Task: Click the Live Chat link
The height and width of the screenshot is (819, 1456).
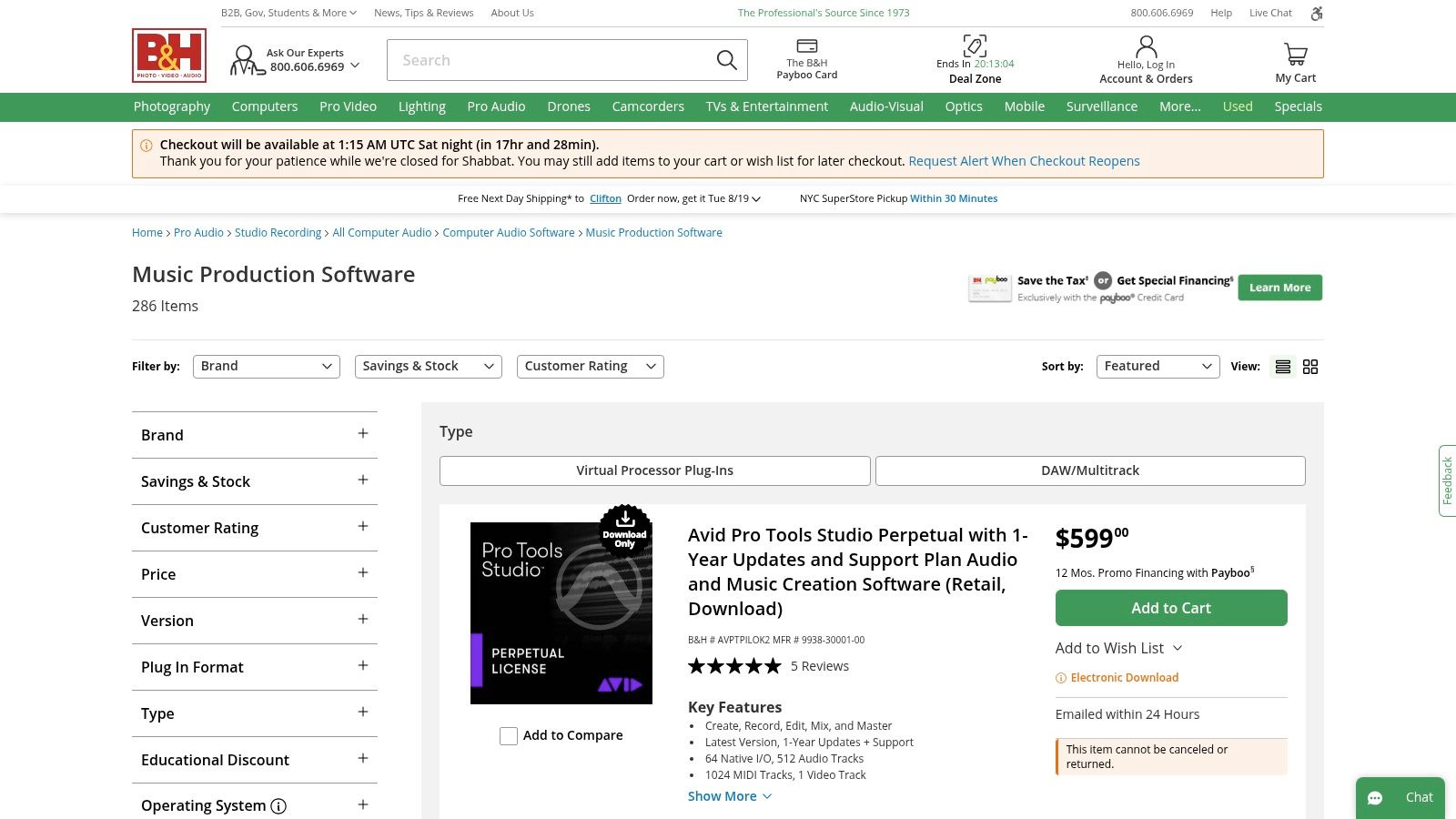Action: tap(1270, 13)
